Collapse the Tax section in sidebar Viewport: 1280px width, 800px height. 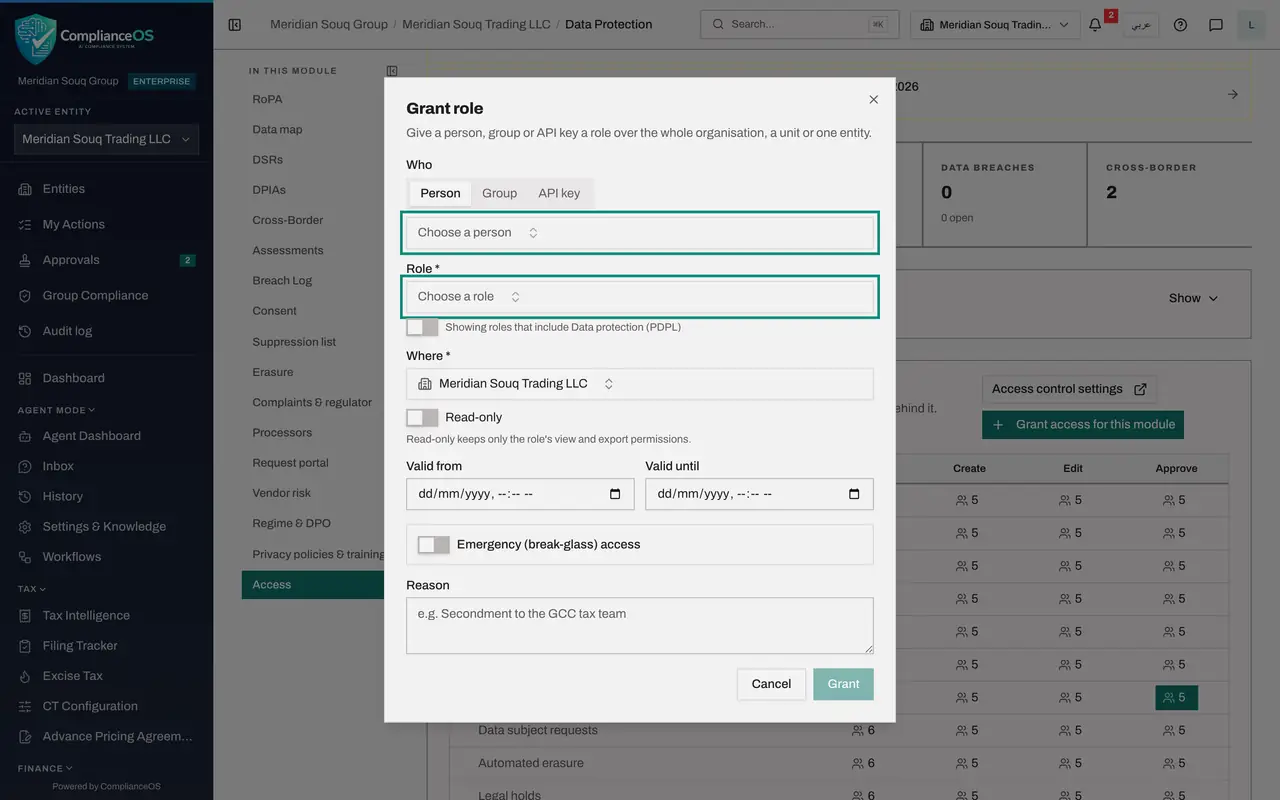click(32, 589)
